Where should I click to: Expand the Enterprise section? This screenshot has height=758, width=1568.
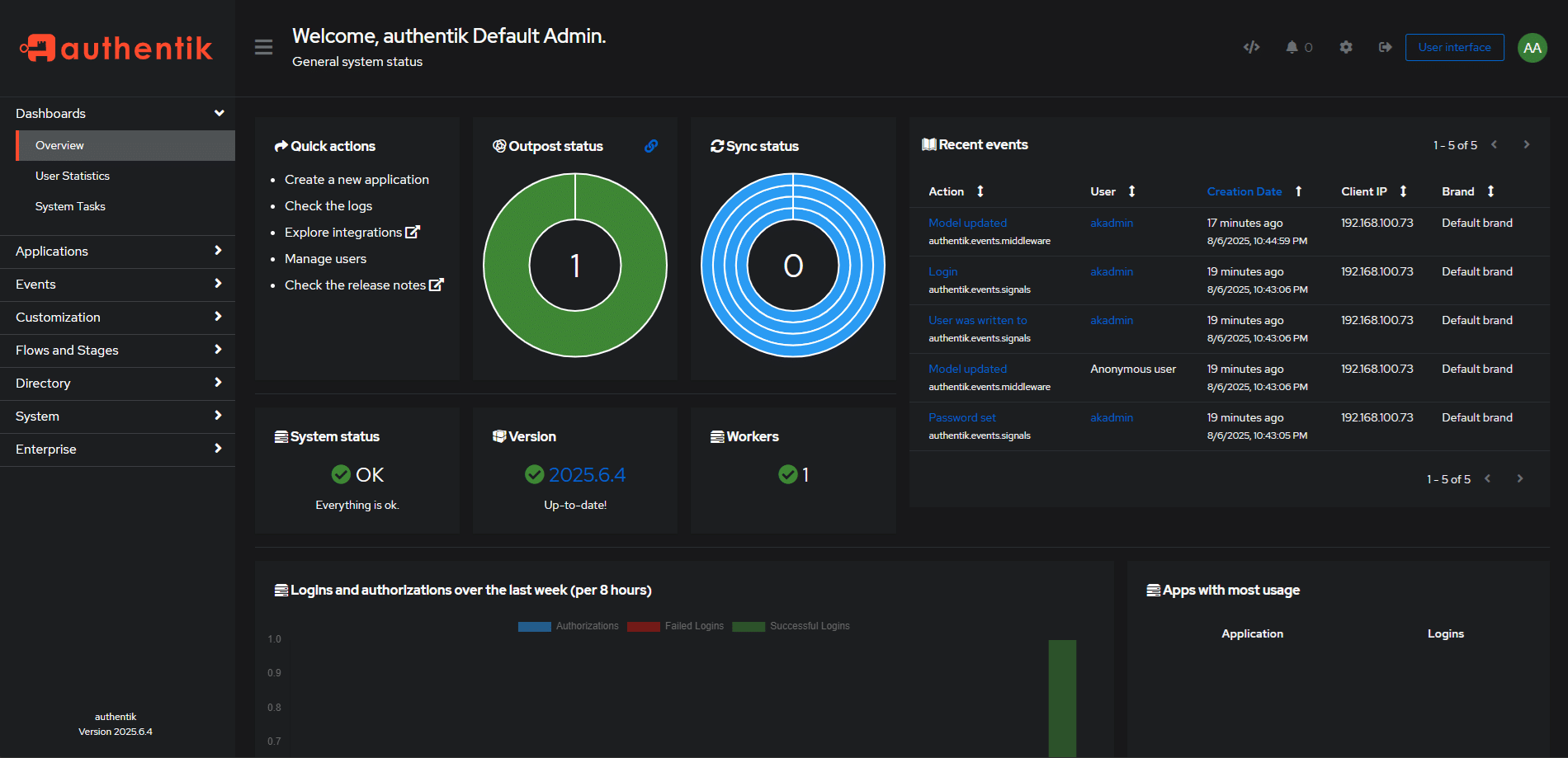(x=117, y=449)
